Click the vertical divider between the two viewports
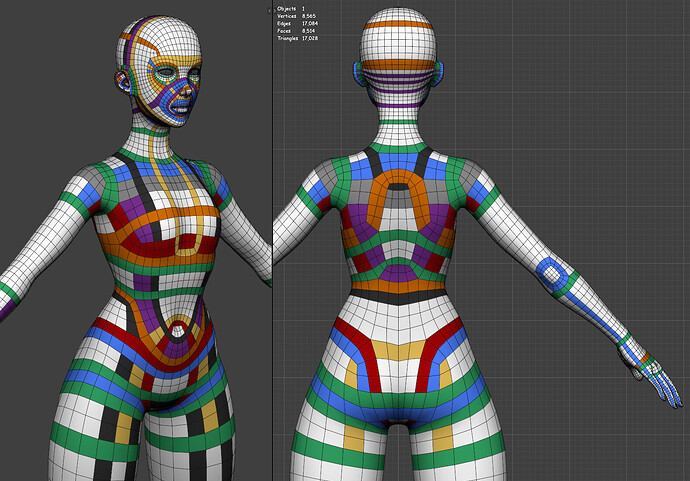Image resolution: width=690 pixels, height=481 pixels. point(272,240)
